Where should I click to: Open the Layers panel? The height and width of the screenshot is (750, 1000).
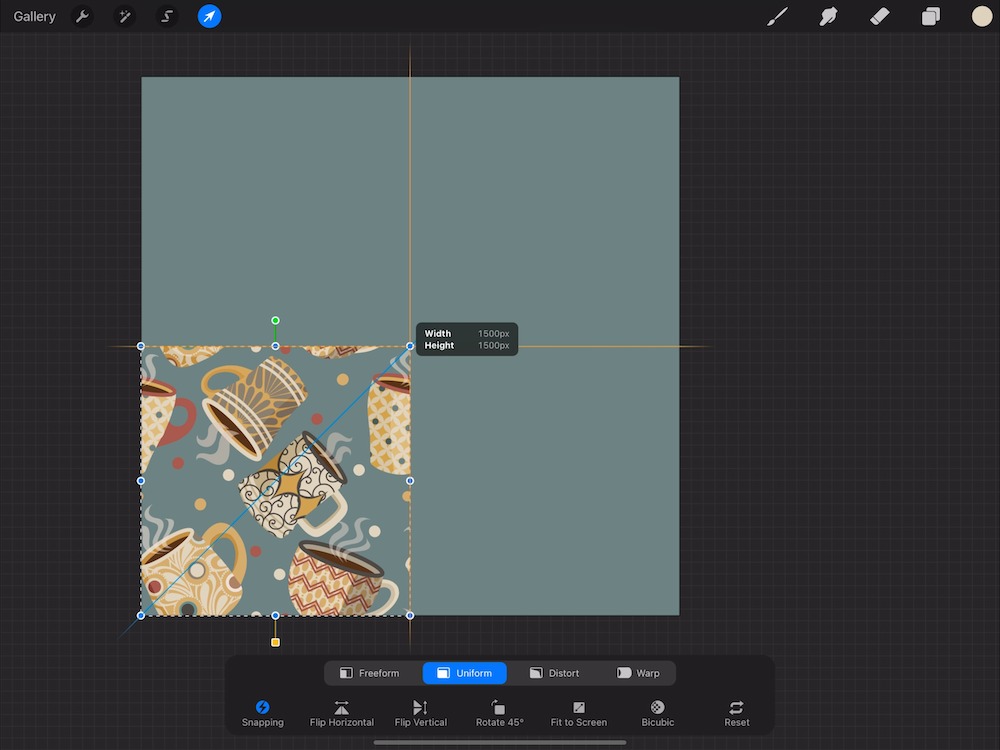pyautogui.click(x=930, y=17)
